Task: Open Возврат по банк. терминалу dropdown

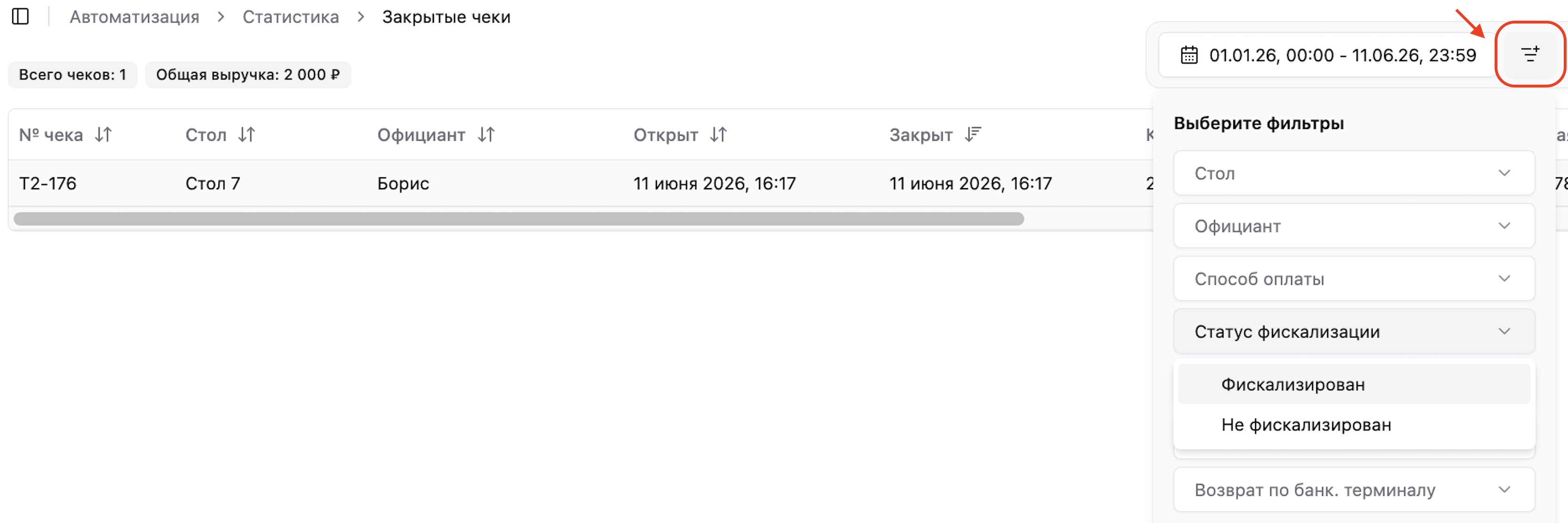Action: [1354, 490]
